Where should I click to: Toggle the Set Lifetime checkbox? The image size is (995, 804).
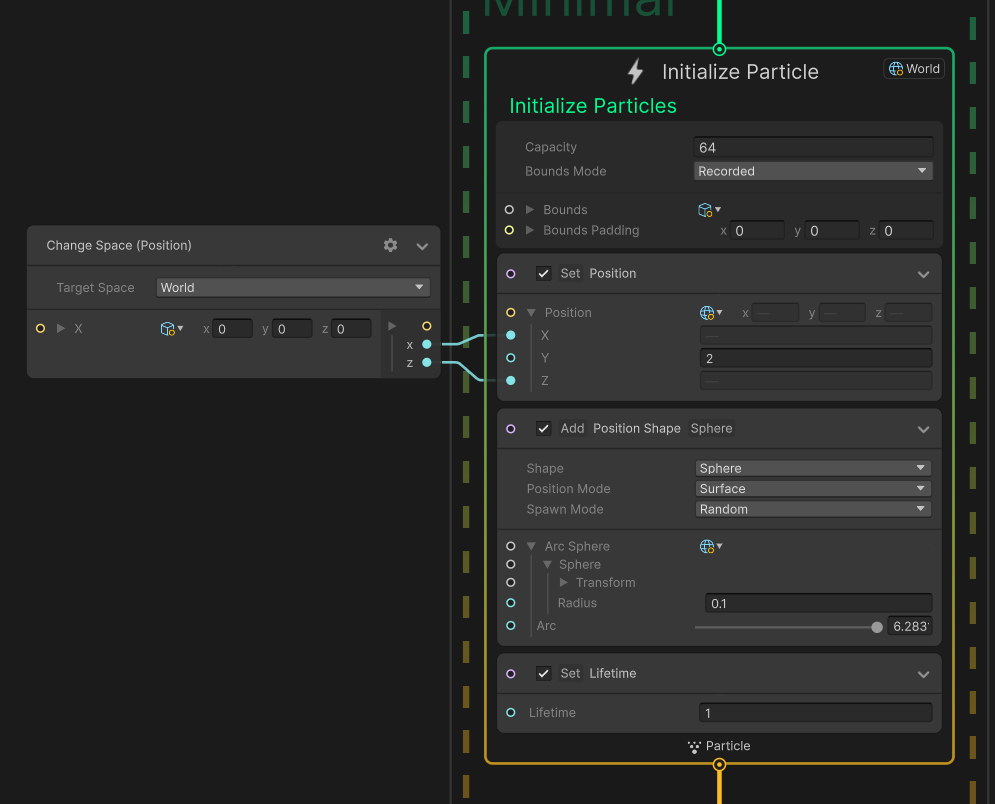click(x=544, y=673)
